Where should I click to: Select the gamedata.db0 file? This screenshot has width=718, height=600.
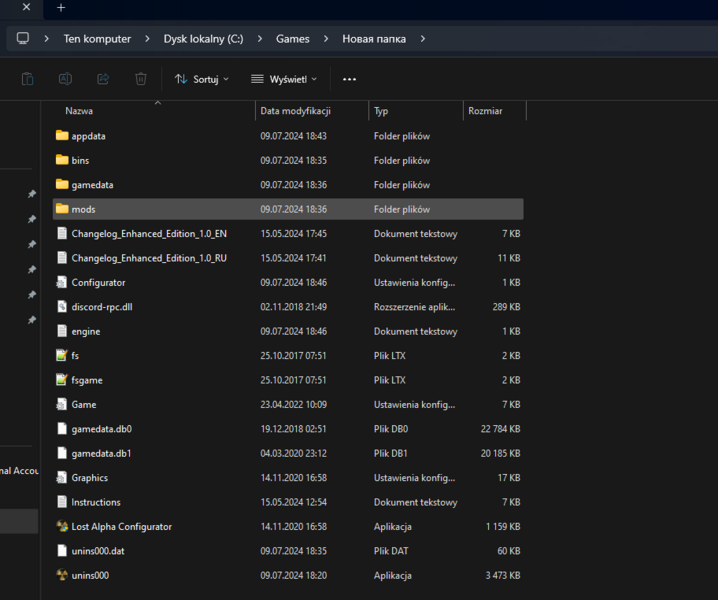click(x=101, y=429)
